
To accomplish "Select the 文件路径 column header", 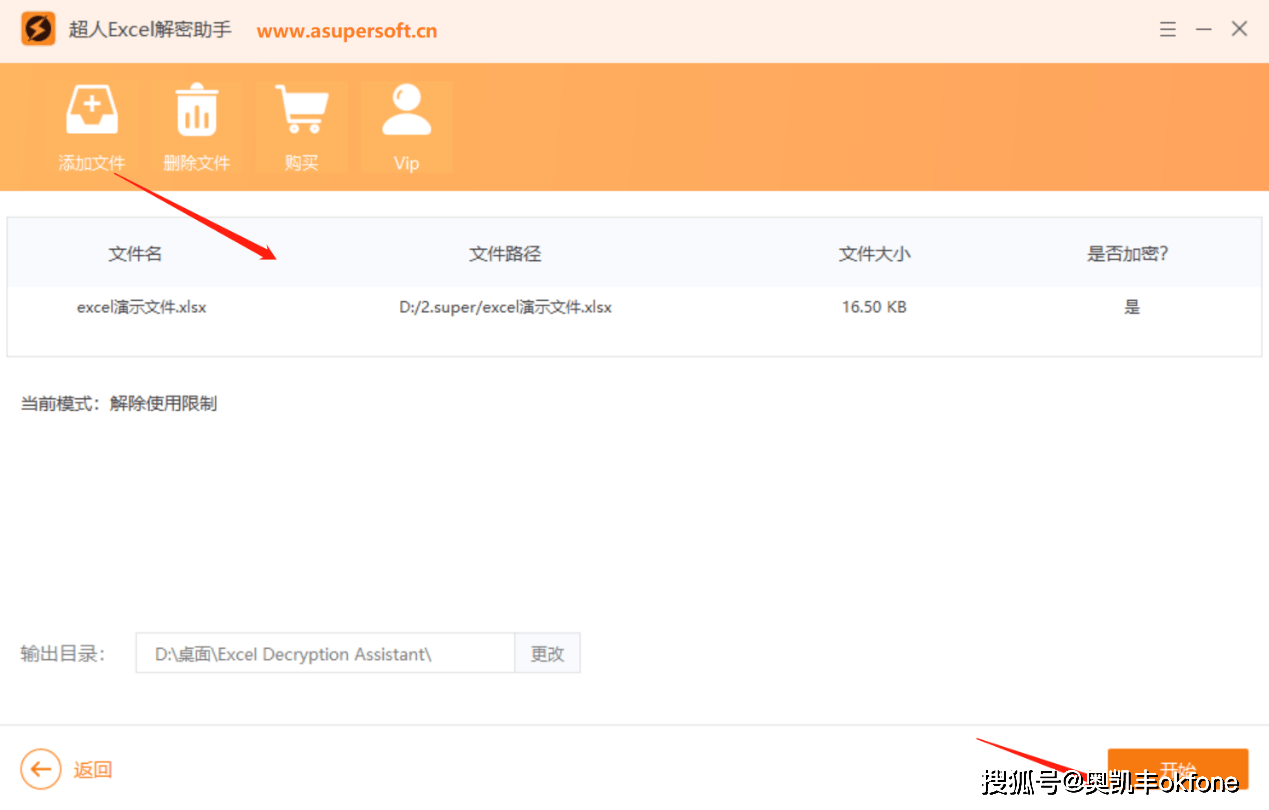I will (505, 254).
